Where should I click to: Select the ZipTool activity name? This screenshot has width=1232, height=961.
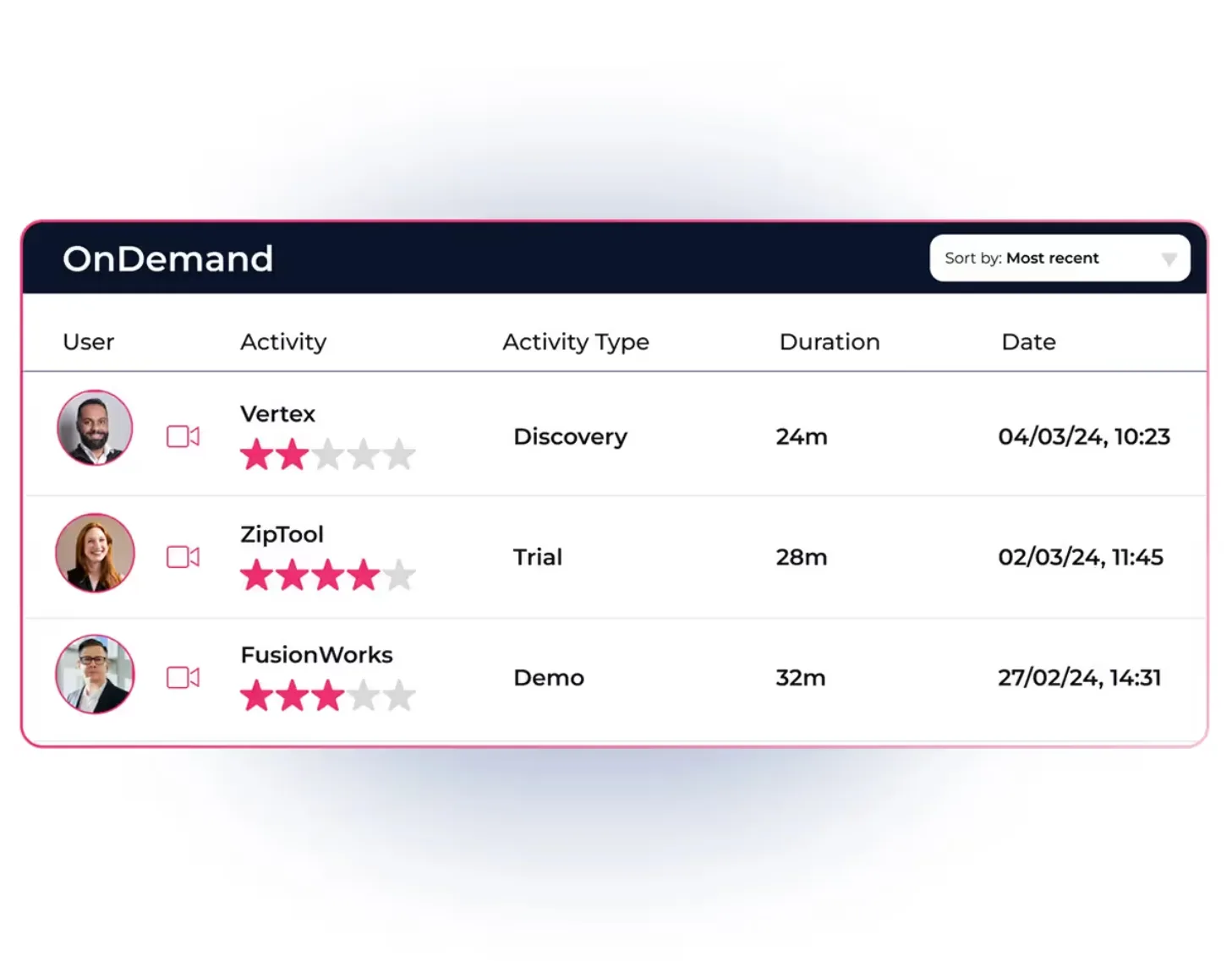(282, 534)
